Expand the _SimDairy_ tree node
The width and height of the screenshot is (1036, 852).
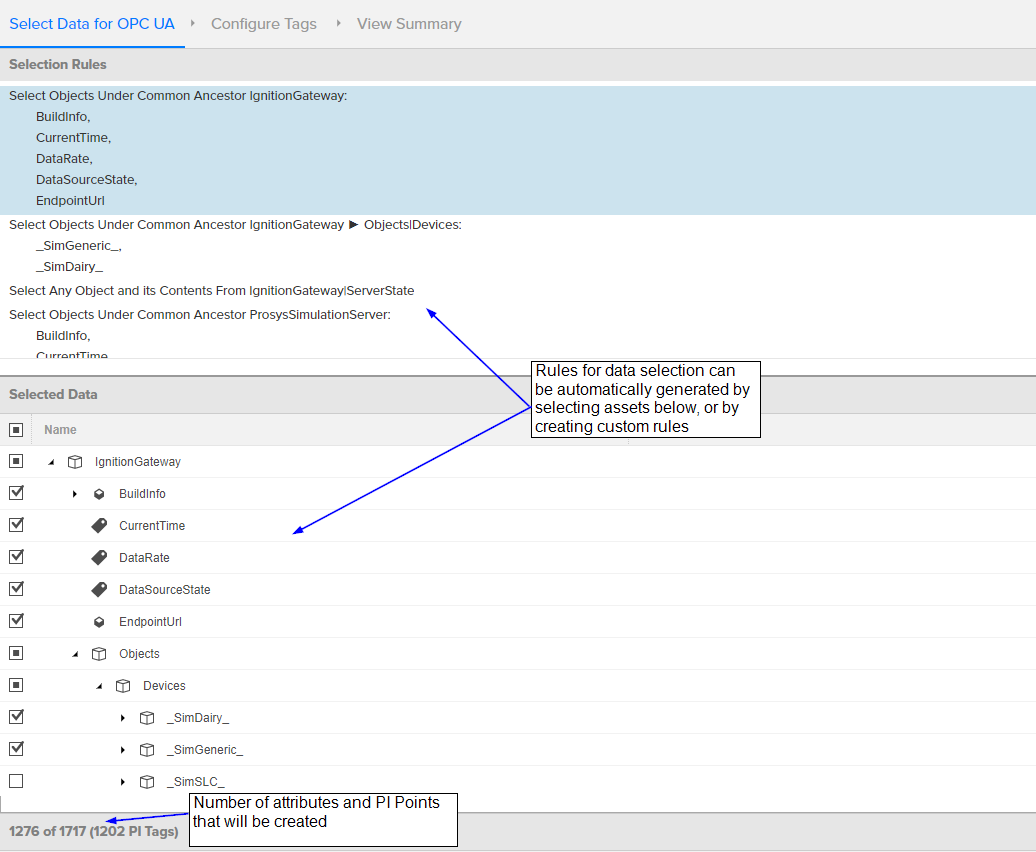(123, 718)
